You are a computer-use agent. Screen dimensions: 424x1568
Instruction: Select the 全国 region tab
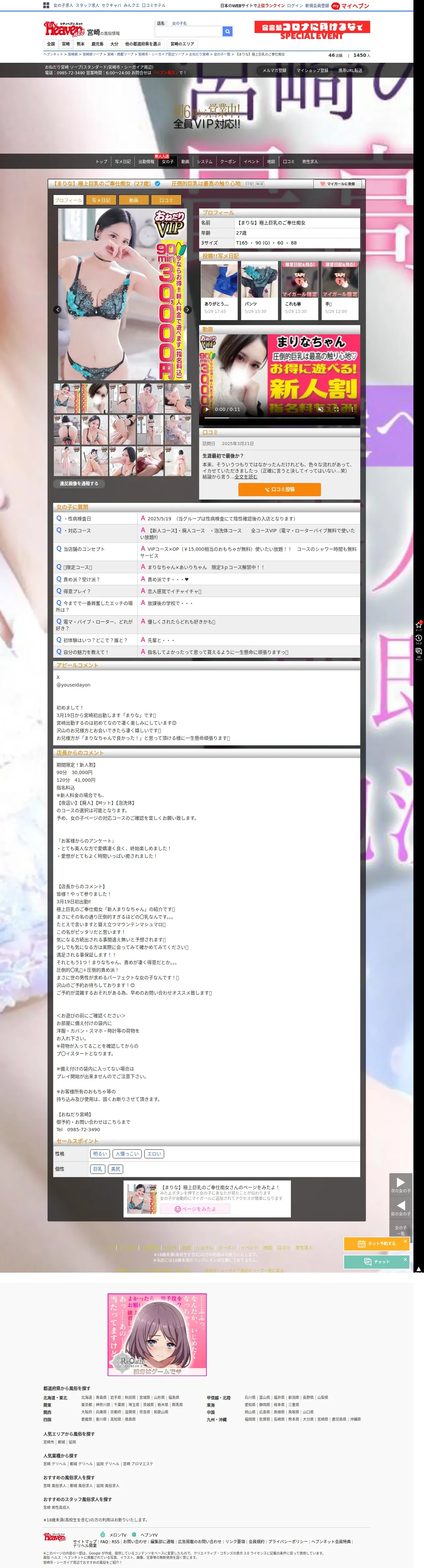(x=51, y=44)
